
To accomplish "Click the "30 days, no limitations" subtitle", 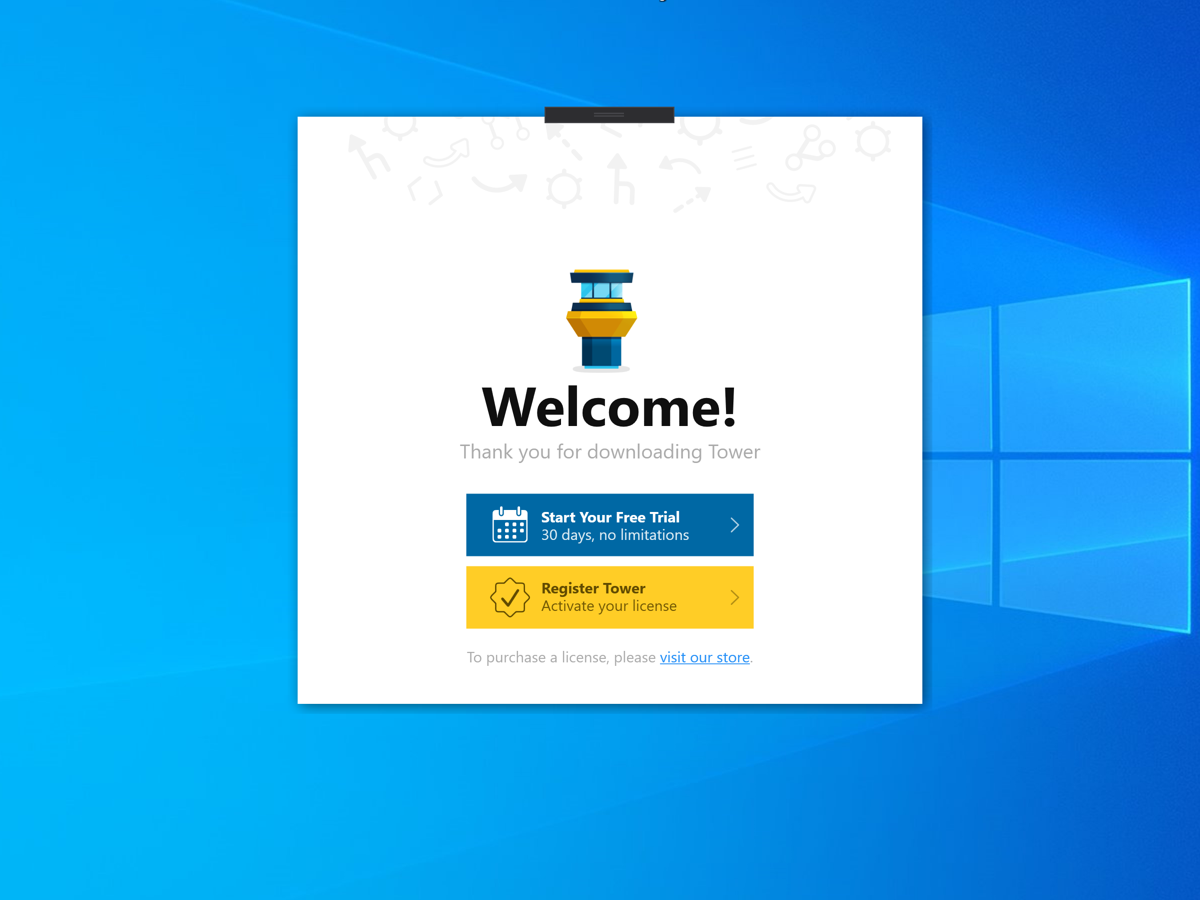I will point(614,536).
